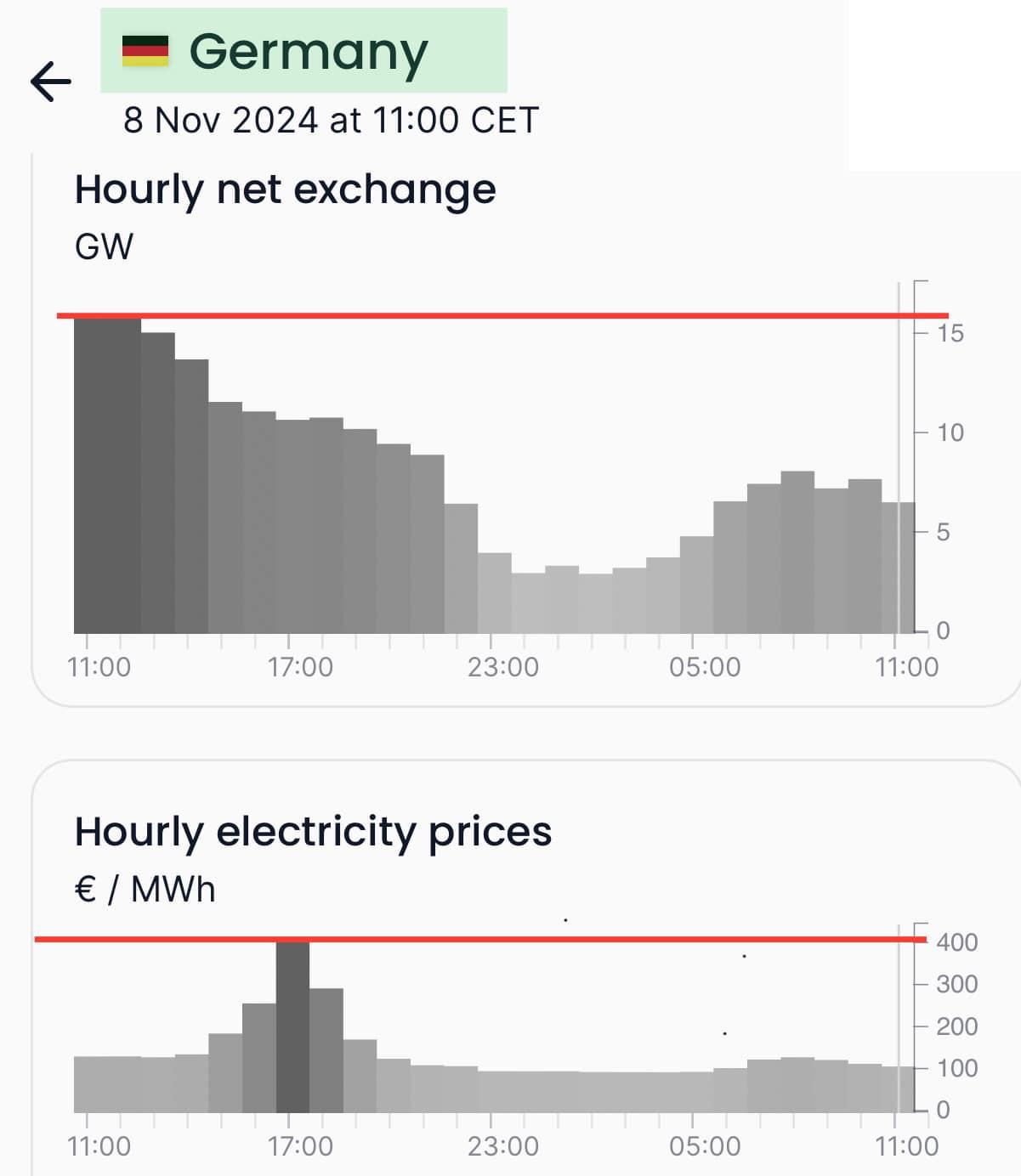Select tallest 11:00 net exchange bar
This screenshot has width=1021, height=1176.
91,476
